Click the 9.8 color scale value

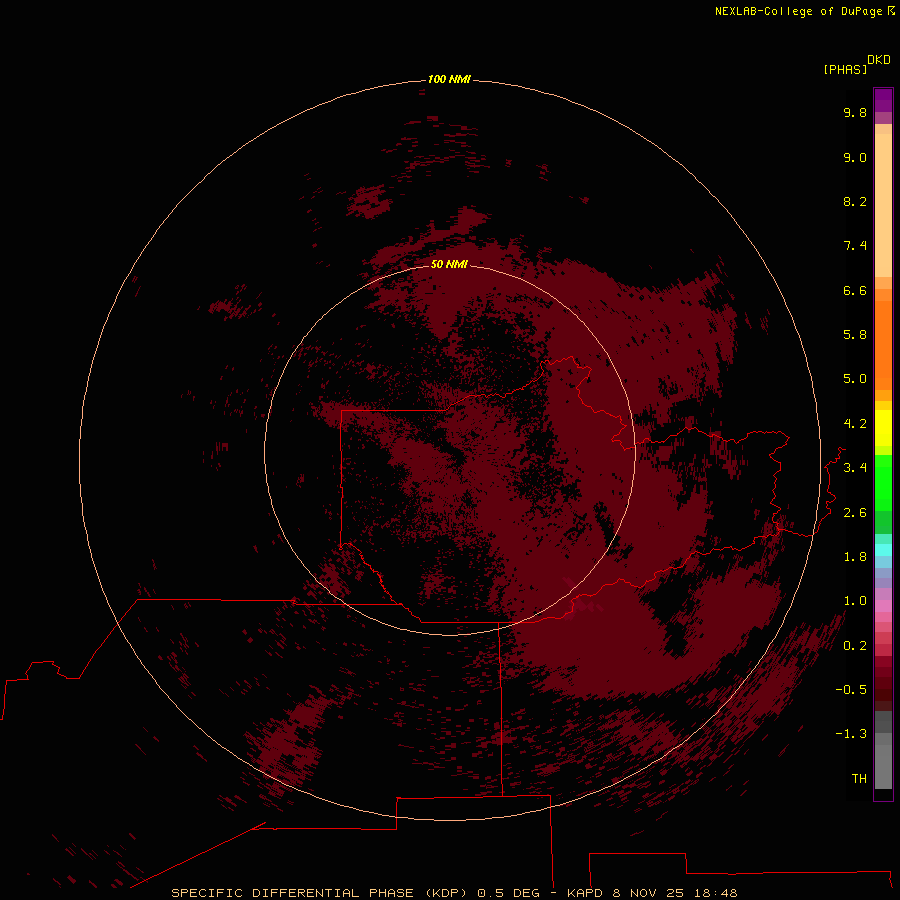[x=855, y=112]
